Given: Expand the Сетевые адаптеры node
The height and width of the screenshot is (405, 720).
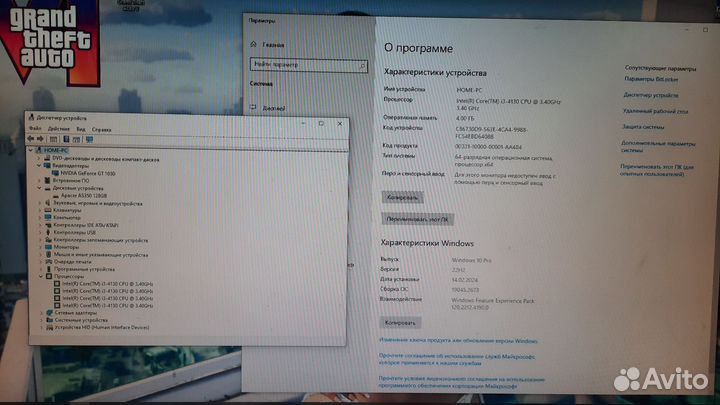Looking at the screenshot, I should click(x=42, y=313).
